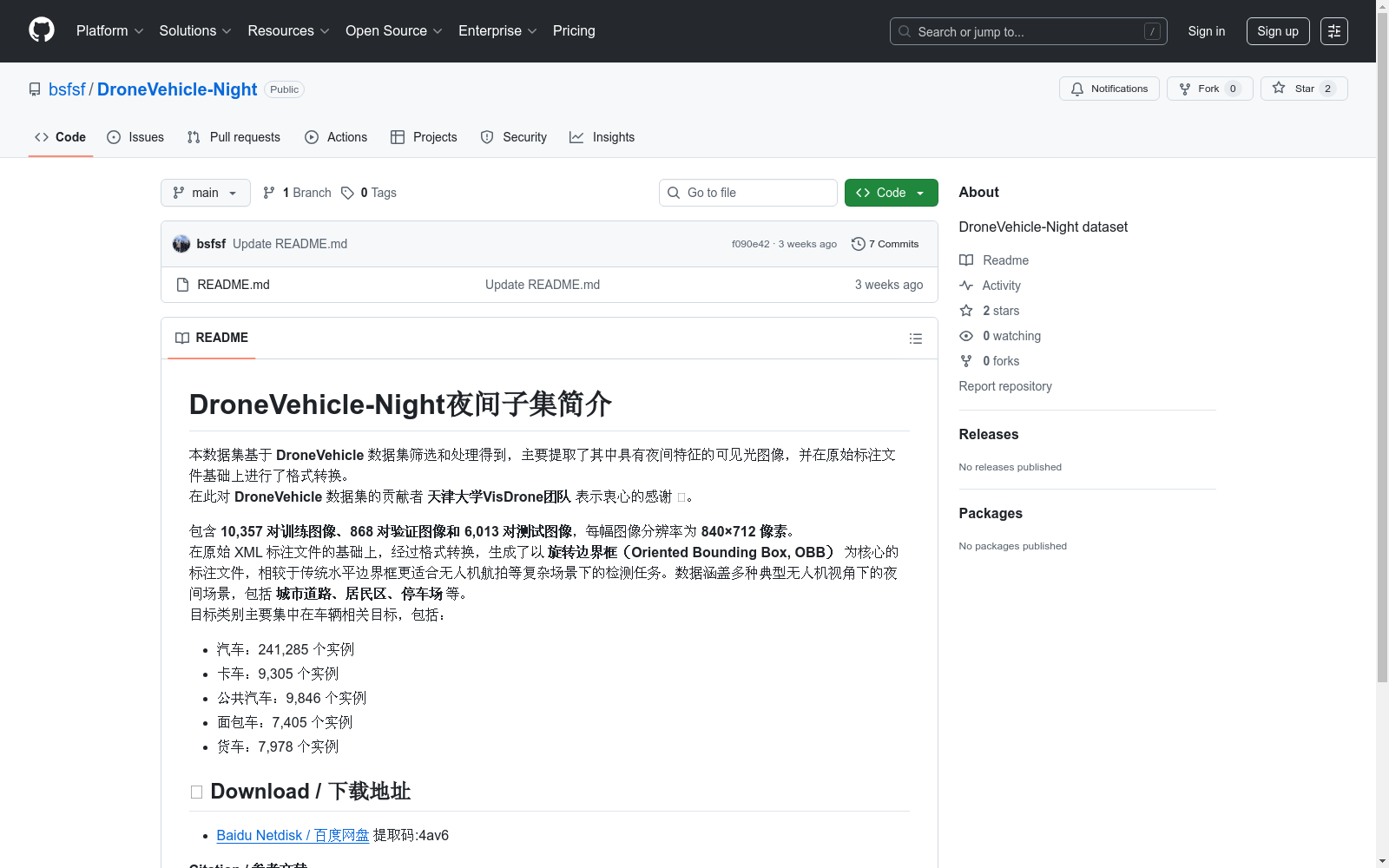View the 7 Commits history
Screen dimensions: 1389x868
tap(885, 244)
